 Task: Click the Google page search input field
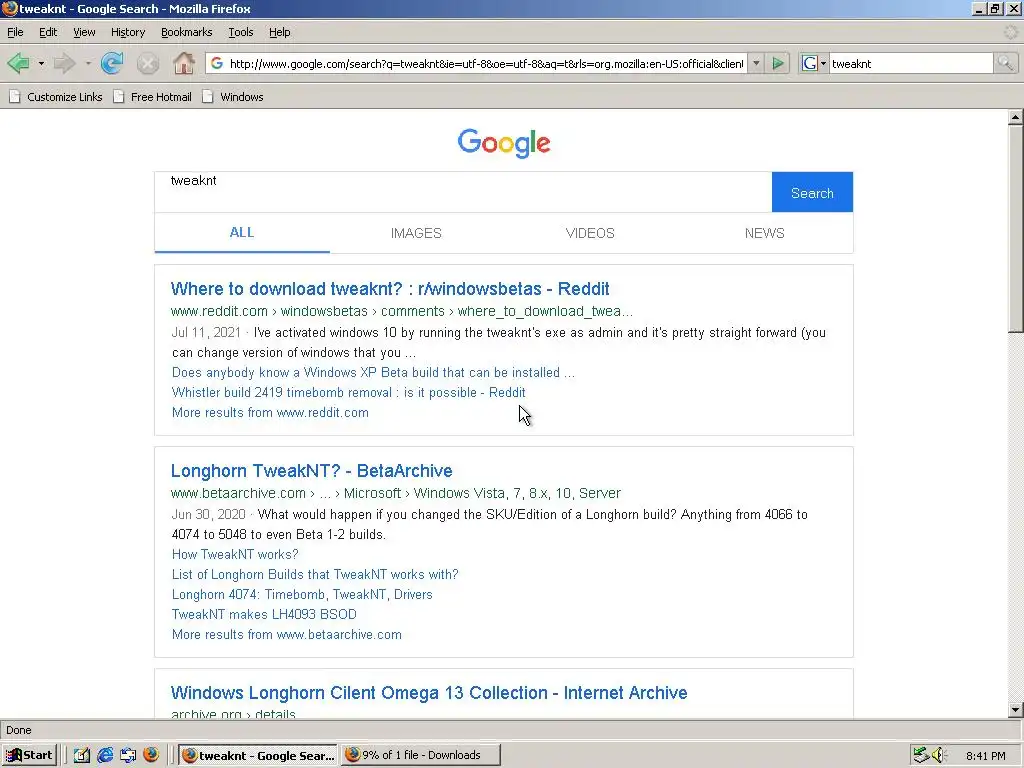463,192
